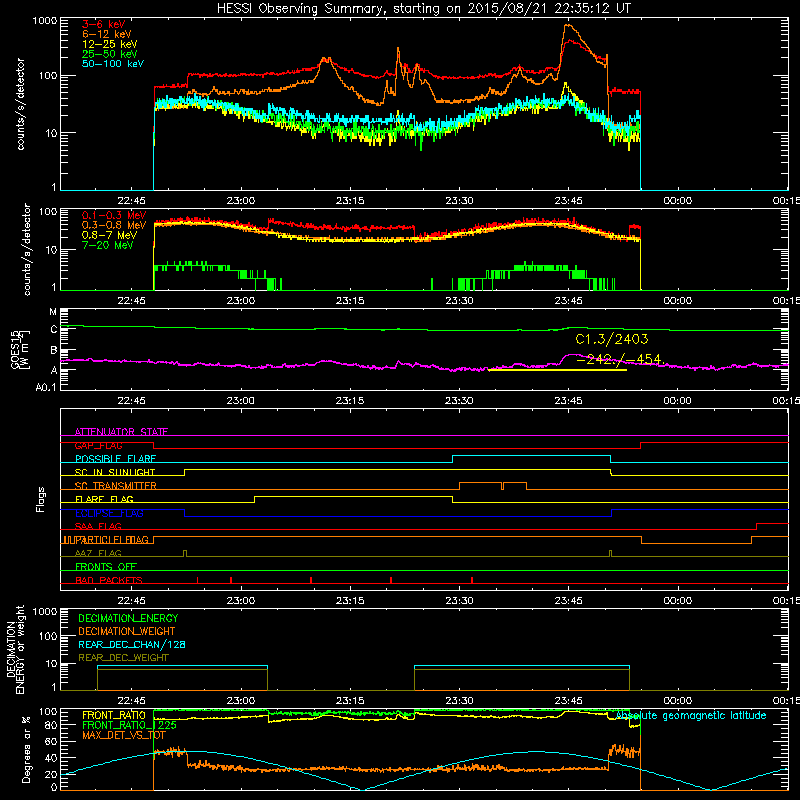Select the ECLIPSE_FLAG label
The height and width of the screenshot is (800, 800).
(x=109, y=513)
